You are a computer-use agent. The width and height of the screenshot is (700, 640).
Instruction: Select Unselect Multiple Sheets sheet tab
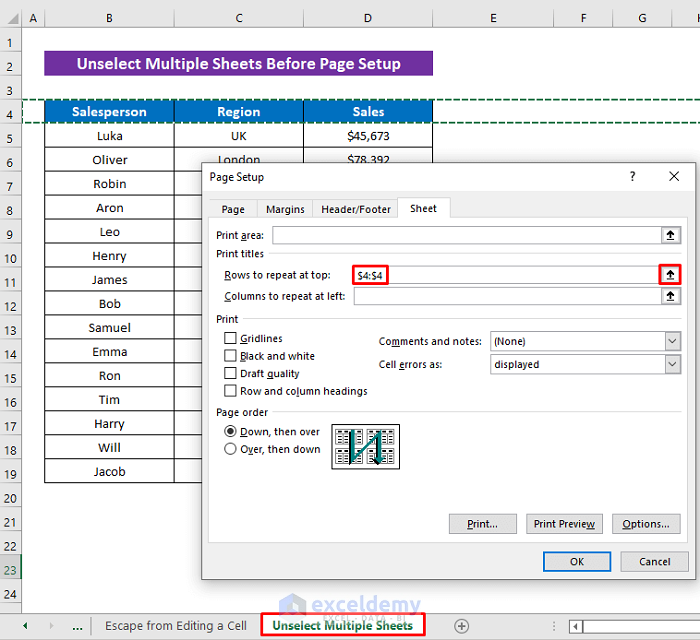342,626
